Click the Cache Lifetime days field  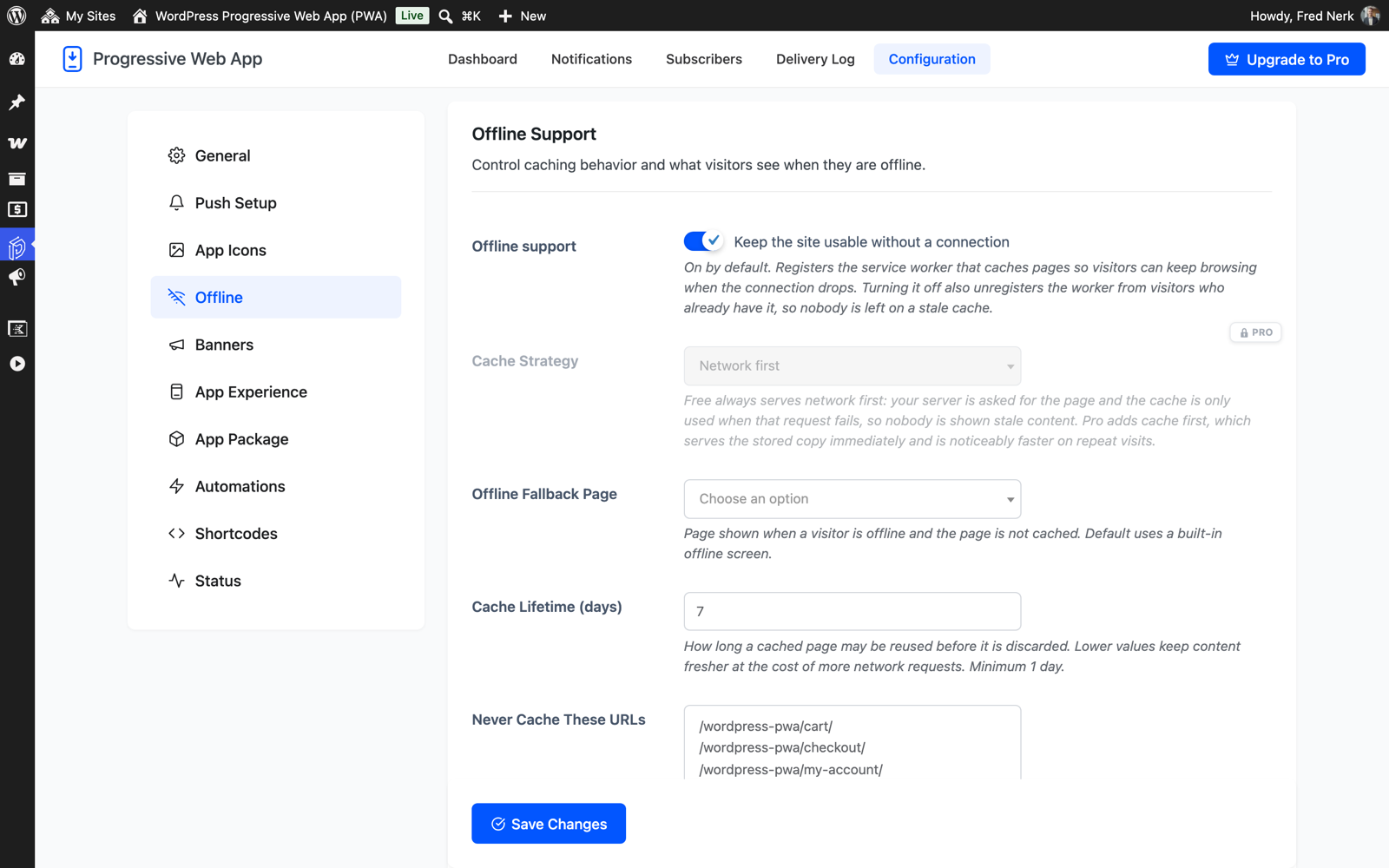(x=852, y=611)
